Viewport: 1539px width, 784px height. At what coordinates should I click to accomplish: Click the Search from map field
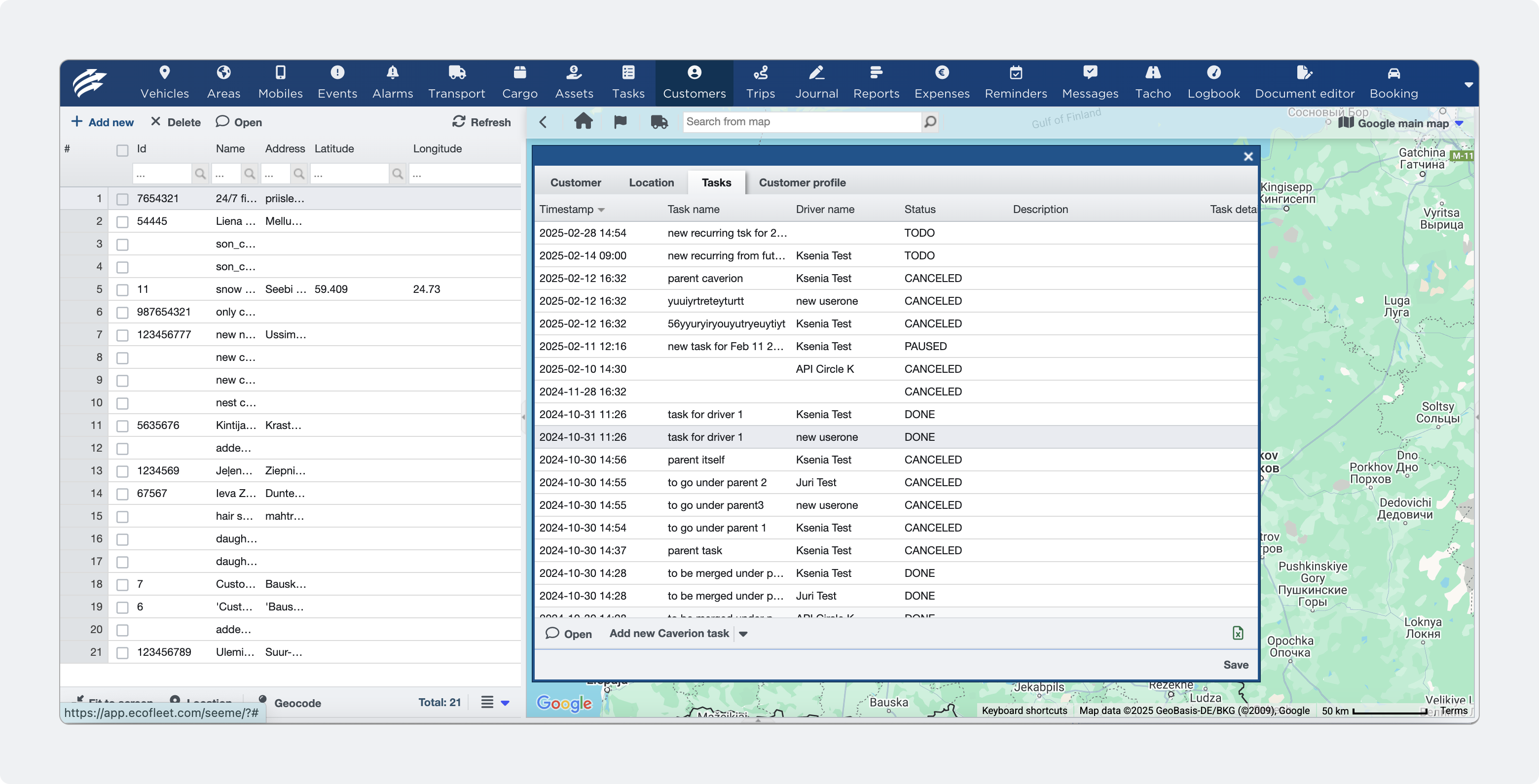click(802, 122)
